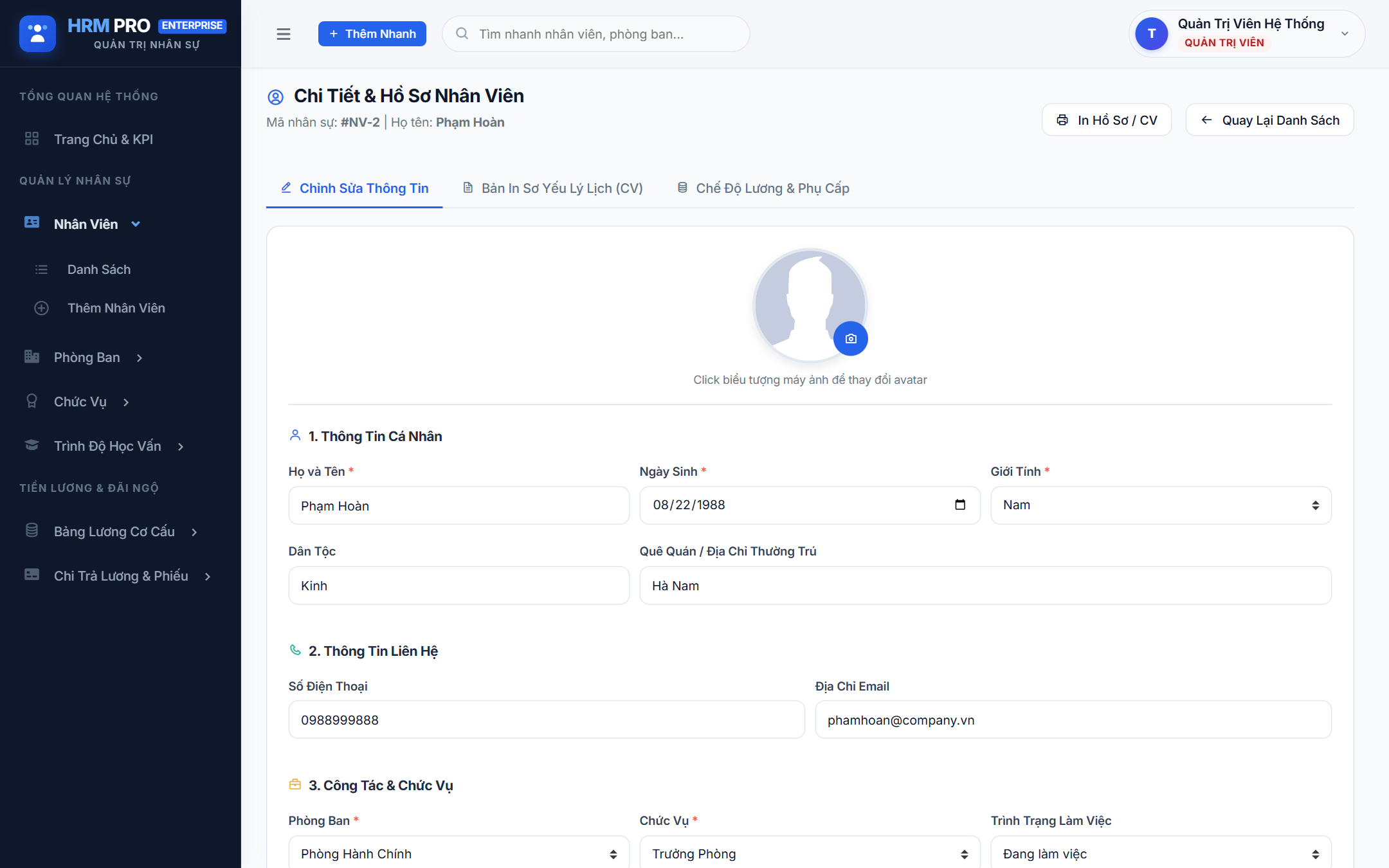Click the search magnifier icon
Viewport: 1389px width, 868px height.
[462, 33]
